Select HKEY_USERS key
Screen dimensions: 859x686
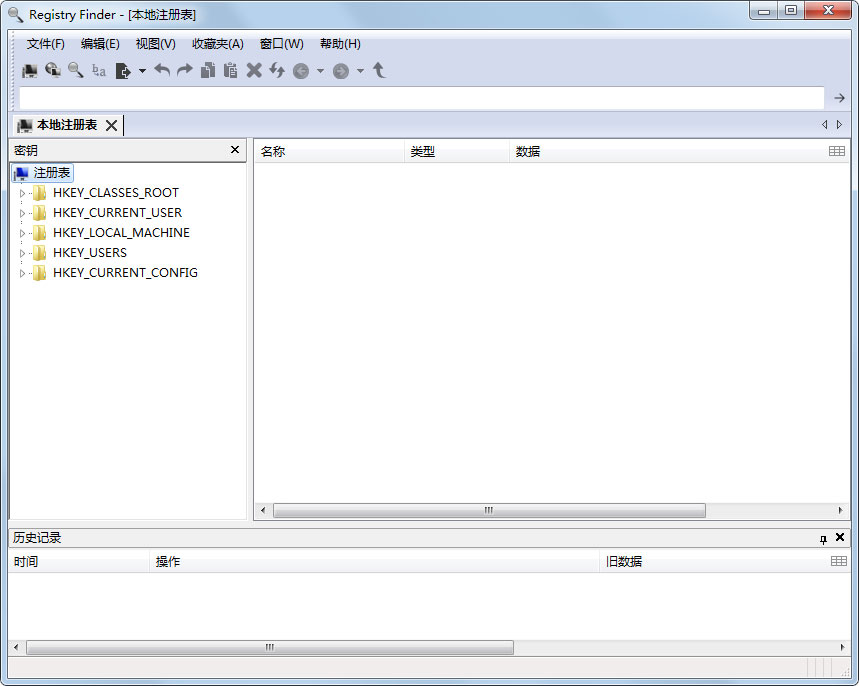tap(90, 253)
